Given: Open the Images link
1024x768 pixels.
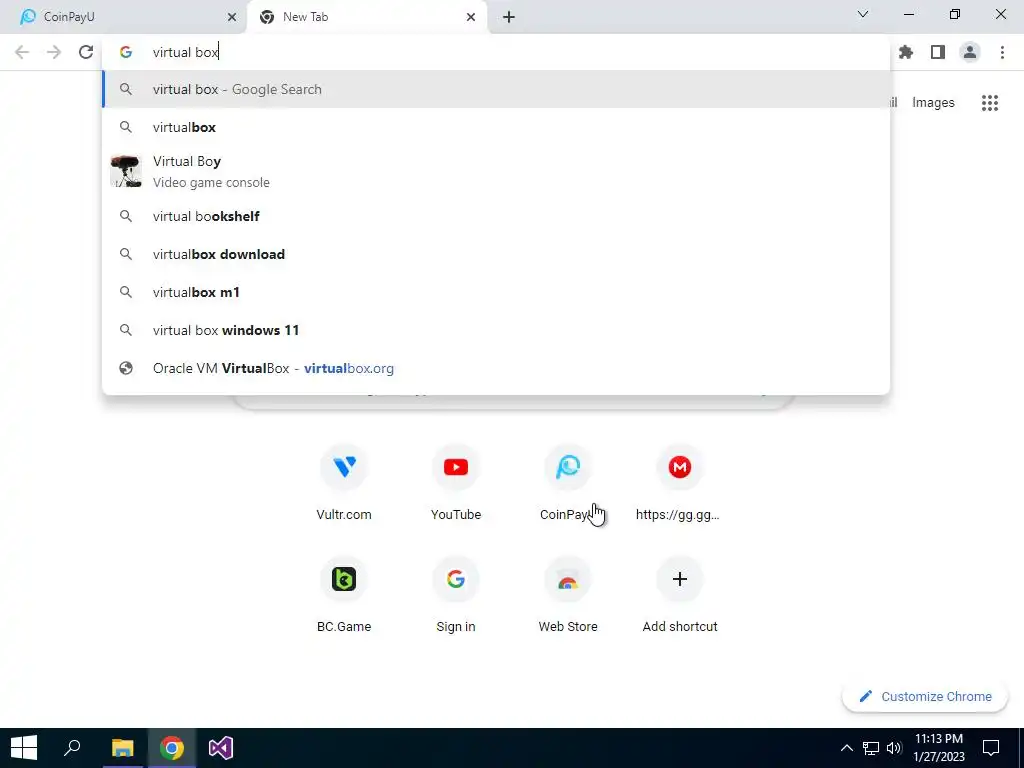Looking at the screenshot, I should (x=933, y=103).
